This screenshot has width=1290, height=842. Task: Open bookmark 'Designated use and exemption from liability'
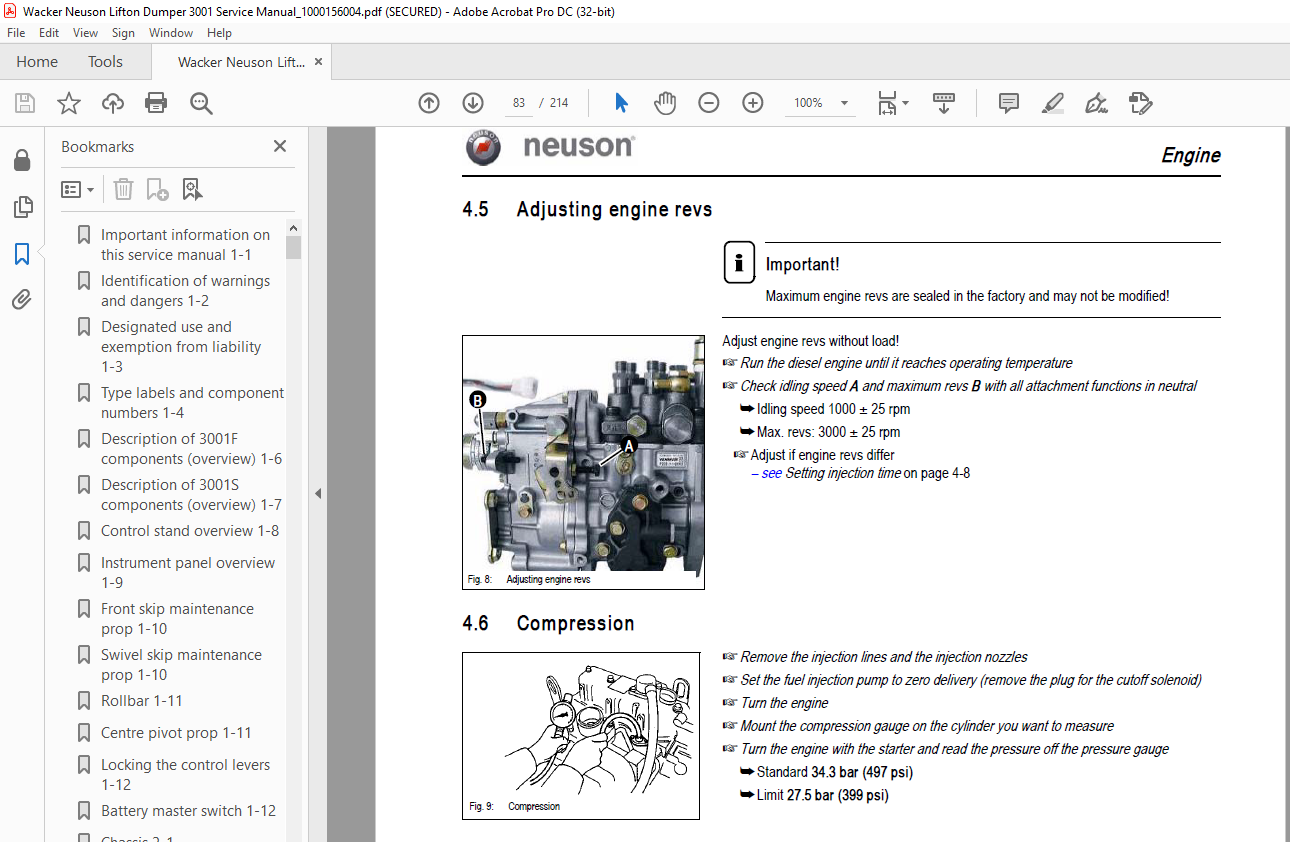(x=181, y=347)
